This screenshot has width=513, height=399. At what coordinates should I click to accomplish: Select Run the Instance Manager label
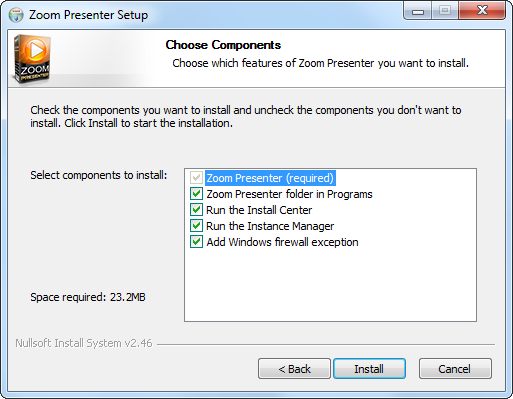click(x=270, y=226)
